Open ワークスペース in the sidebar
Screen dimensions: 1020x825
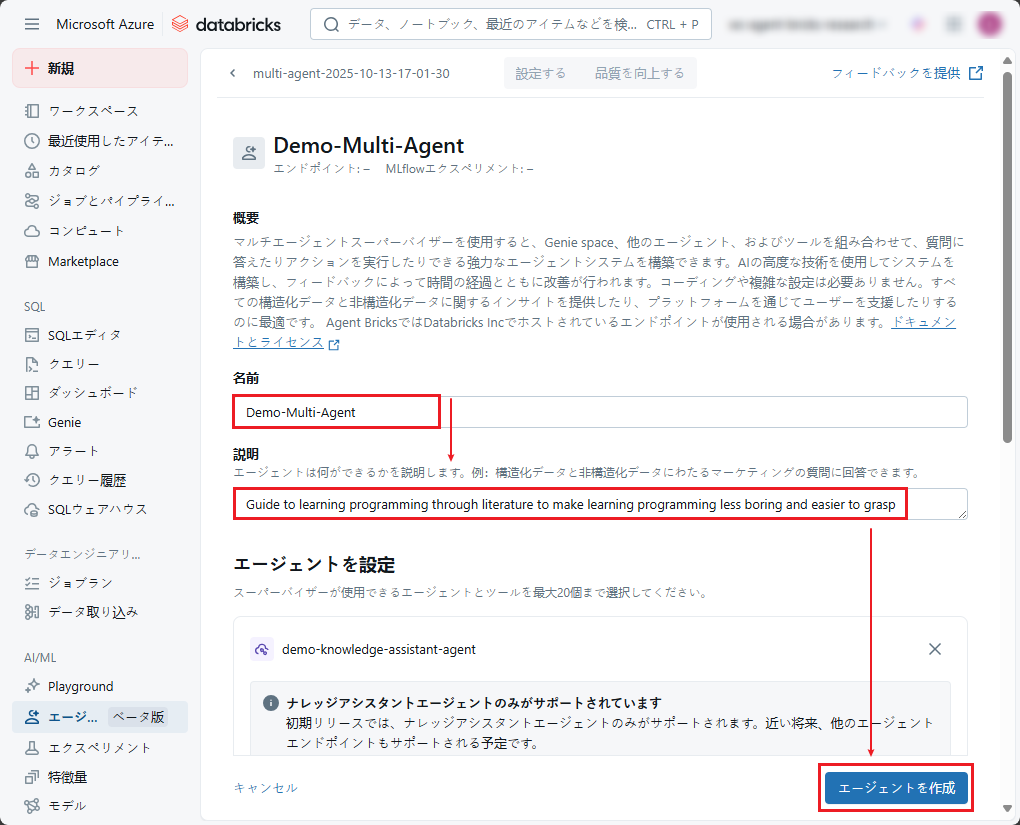pos(93,111)
